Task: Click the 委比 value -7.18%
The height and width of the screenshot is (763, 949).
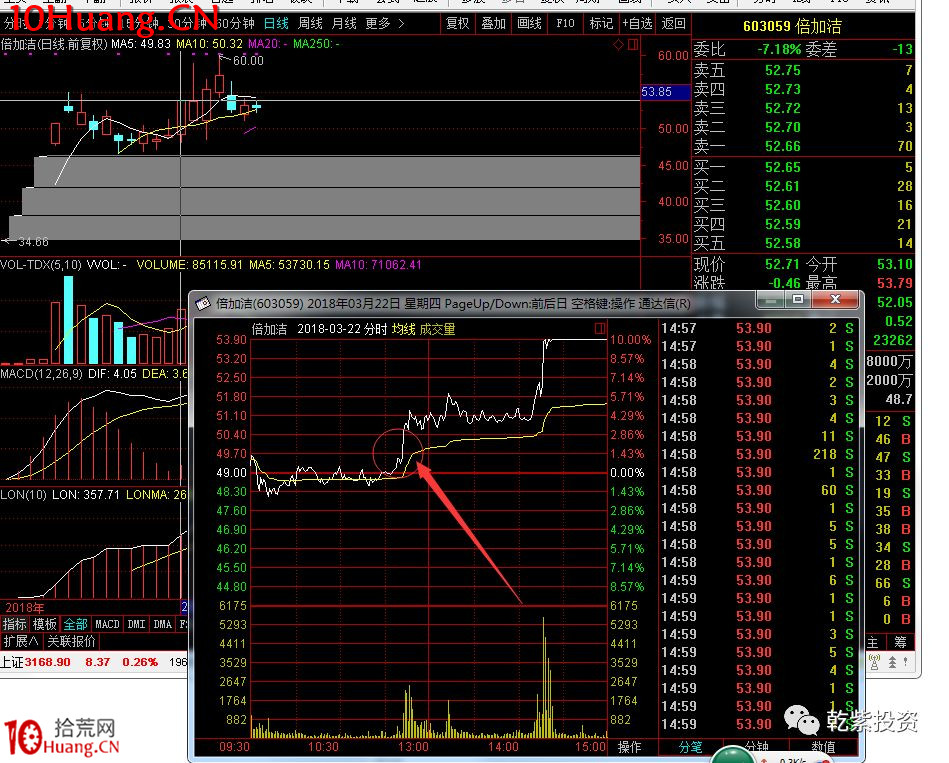Action: 780,50
